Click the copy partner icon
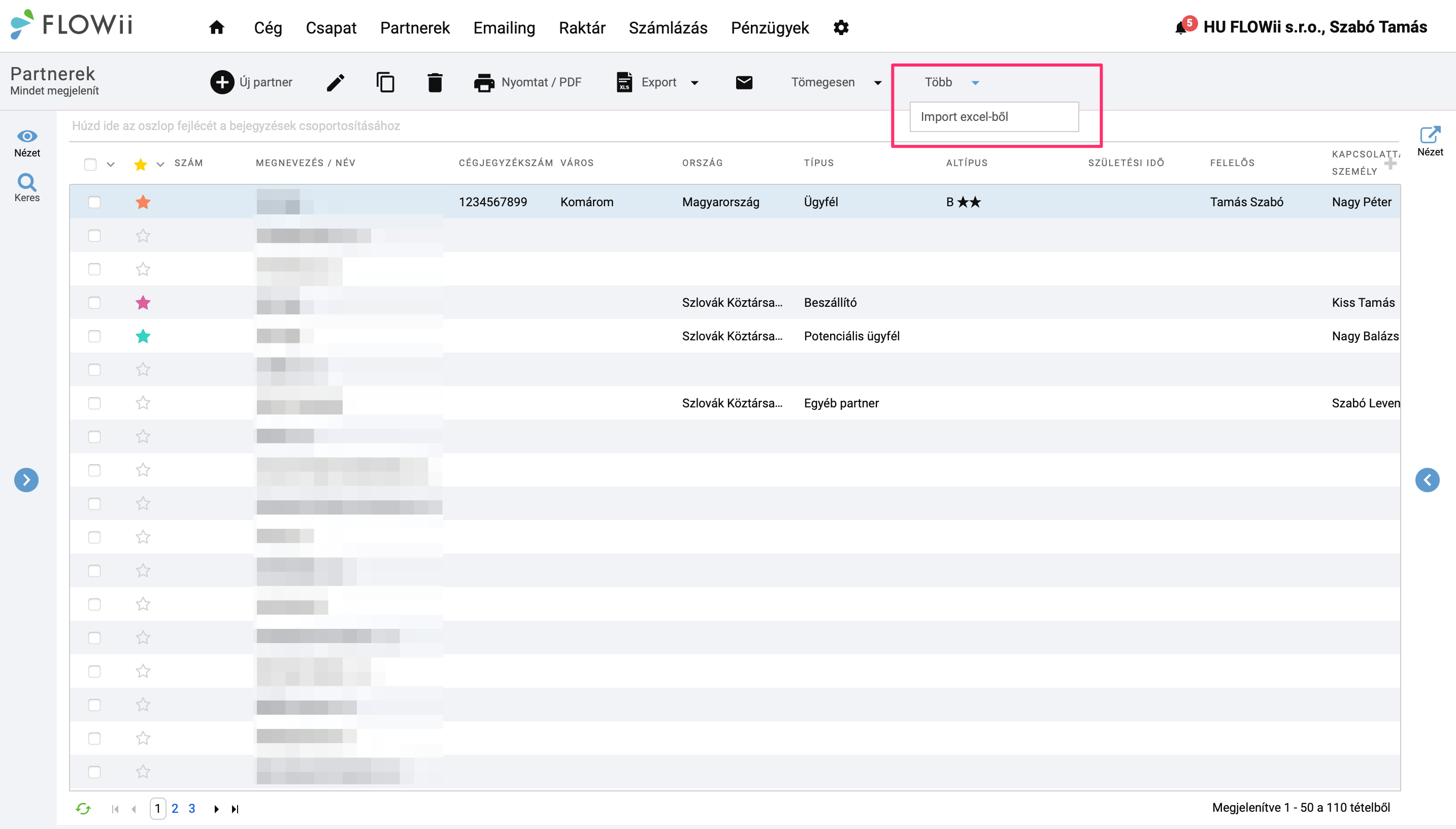The height and width of the screenshot is (829, 1456). 385,82
